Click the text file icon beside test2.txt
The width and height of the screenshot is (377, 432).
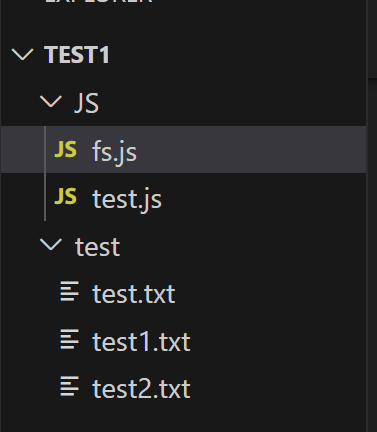pyautogui.click(x=69, y=387)
